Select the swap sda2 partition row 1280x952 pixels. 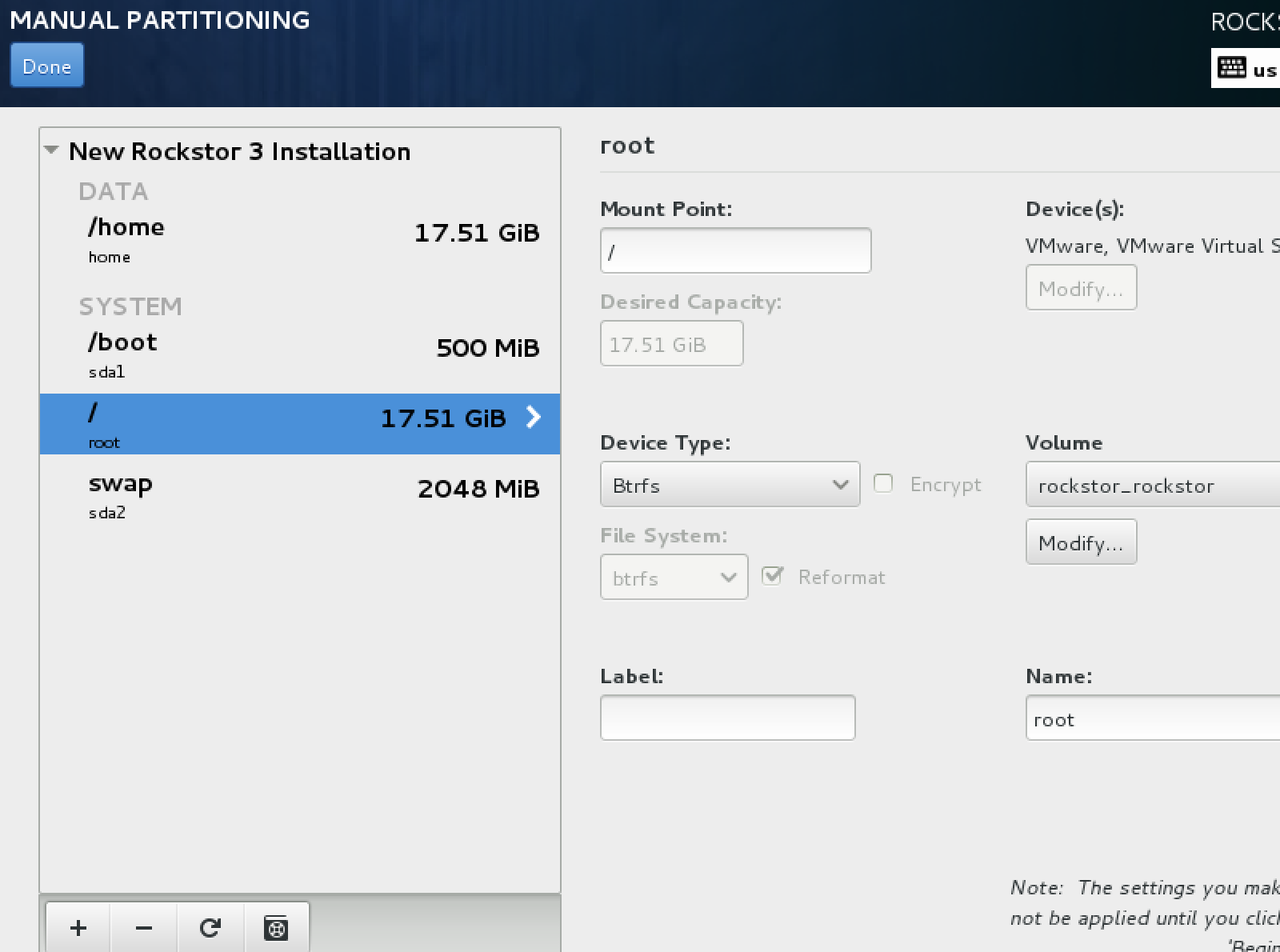300,496
